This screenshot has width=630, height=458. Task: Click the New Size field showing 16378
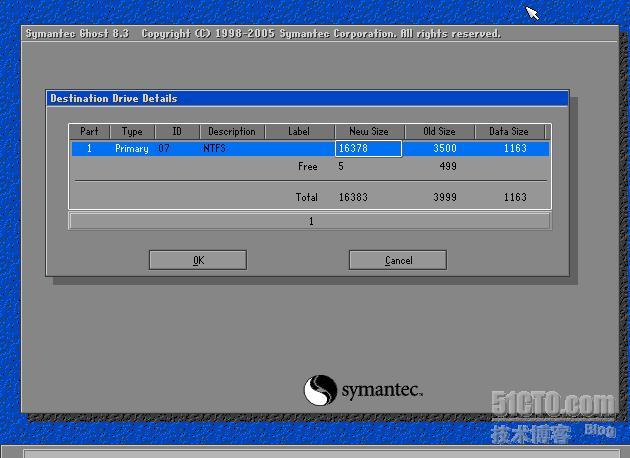[368, 148]
